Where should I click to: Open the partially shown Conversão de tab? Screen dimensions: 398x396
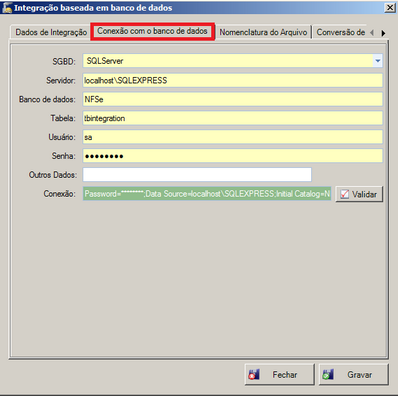point(341,32)
